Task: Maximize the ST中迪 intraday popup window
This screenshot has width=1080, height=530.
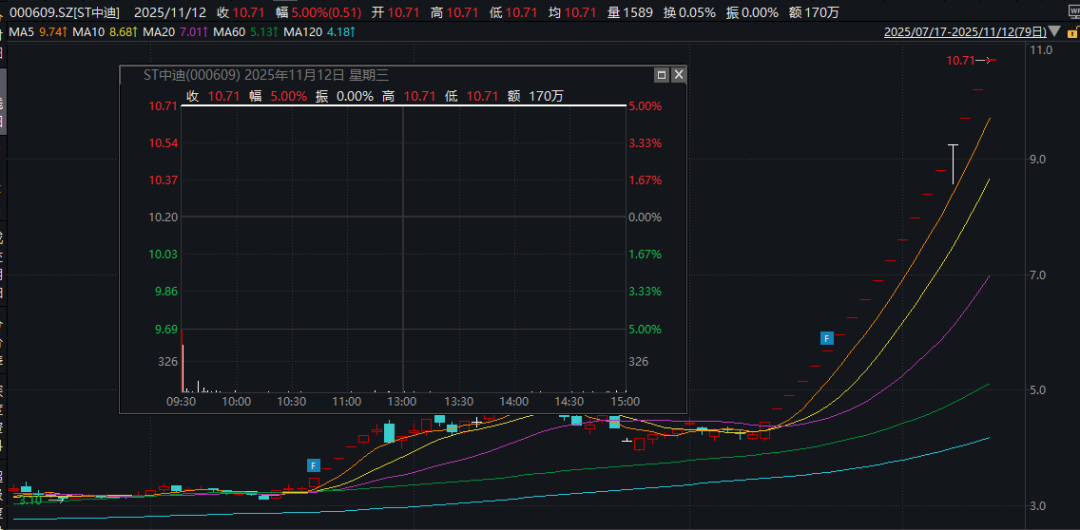Action: coord(661,75)
